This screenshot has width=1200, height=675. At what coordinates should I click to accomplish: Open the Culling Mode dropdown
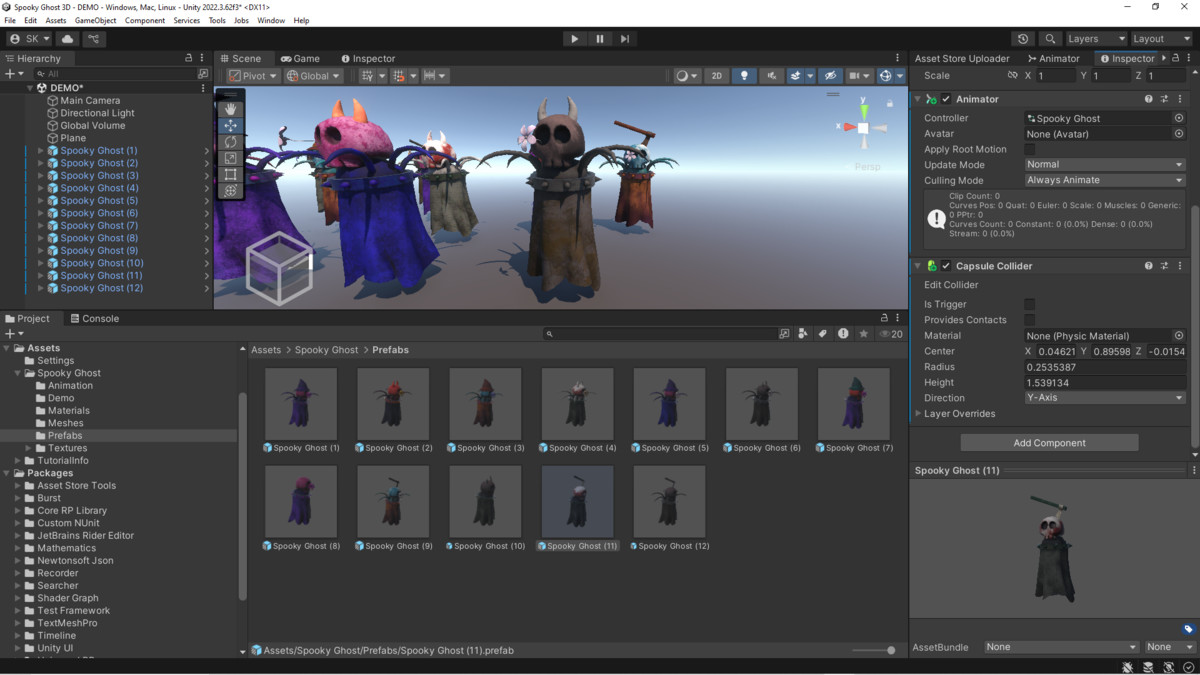tap(1105, 180)
